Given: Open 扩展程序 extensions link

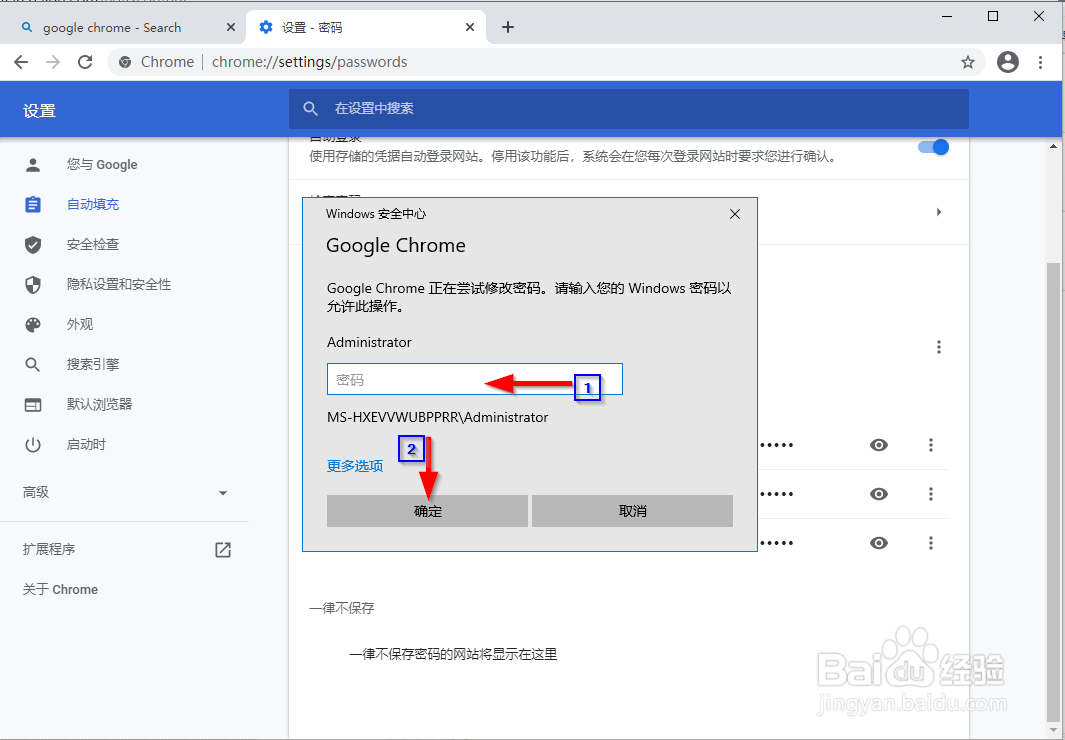Looking at the screenshot, I should coord(49,549).
